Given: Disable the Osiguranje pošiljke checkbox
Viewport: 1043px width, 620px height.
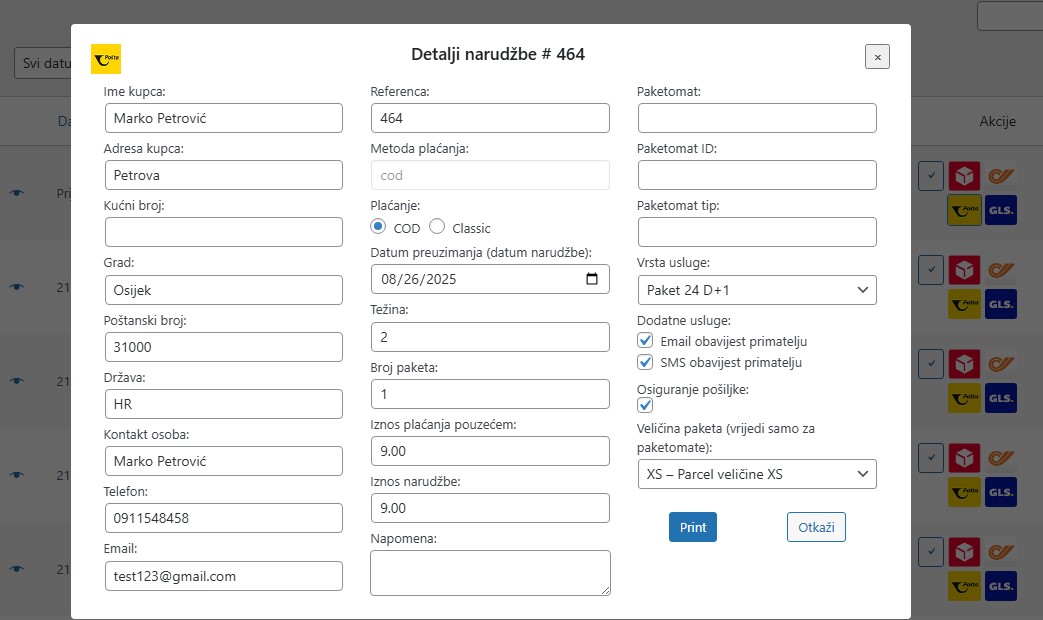Looking at the screenshot, I should [x=645, y=405].
